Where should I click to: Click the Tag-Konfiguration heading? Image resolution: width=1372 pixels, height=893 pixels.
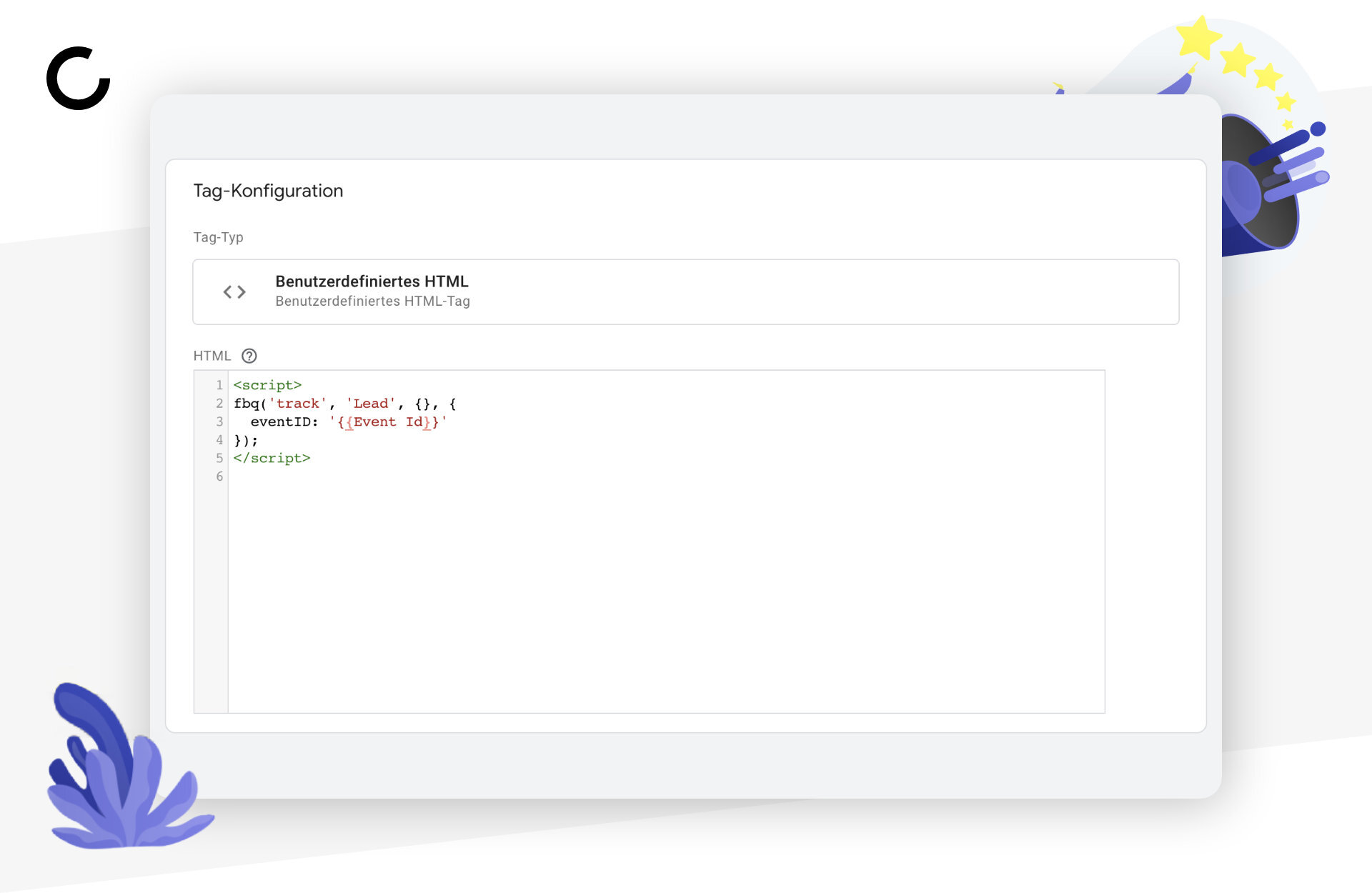point(268,191)
